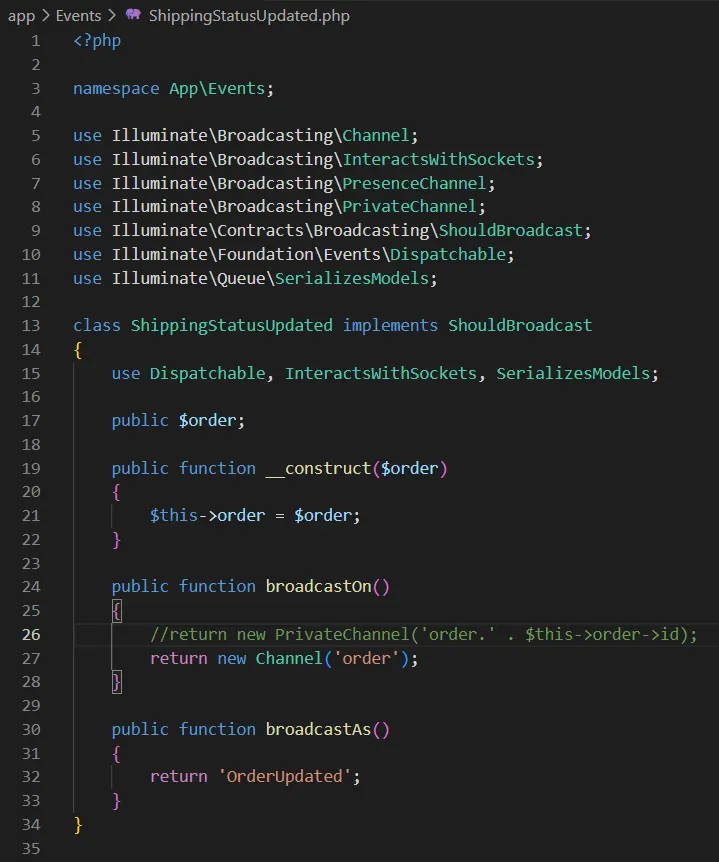Click 'Channel' in the line 5 import
The height and width of the screenshot is (862, 719).
[x=375, y=136]
